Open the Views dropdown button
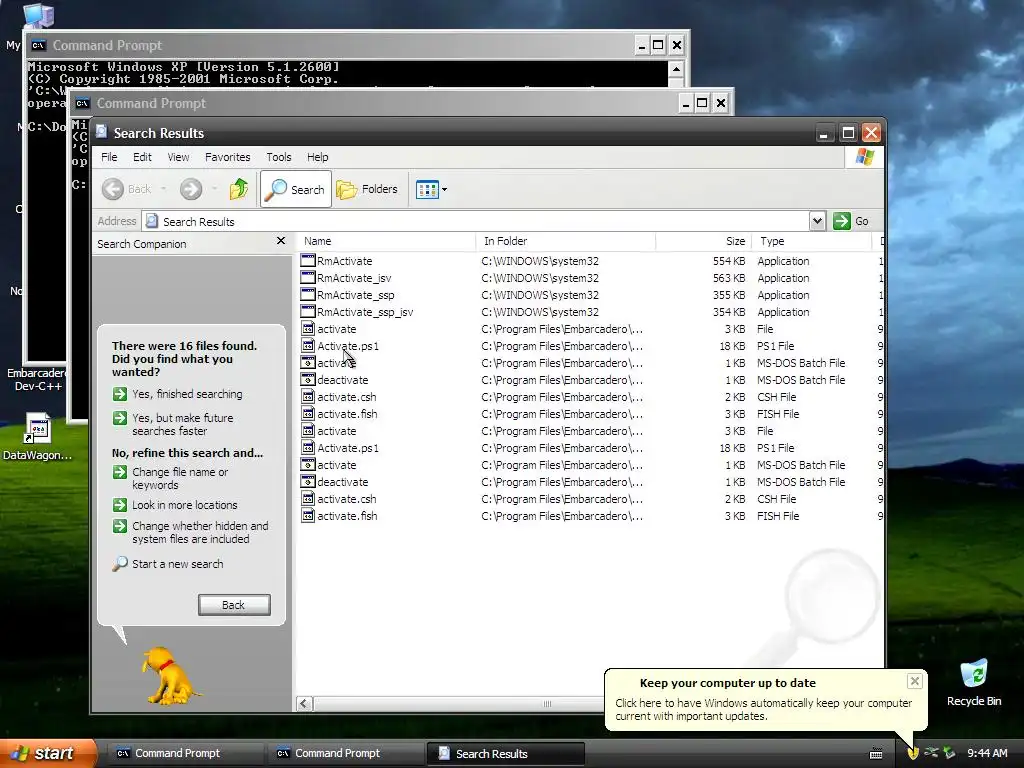This screenshot has height=768, width=1024. click(431, 190)
